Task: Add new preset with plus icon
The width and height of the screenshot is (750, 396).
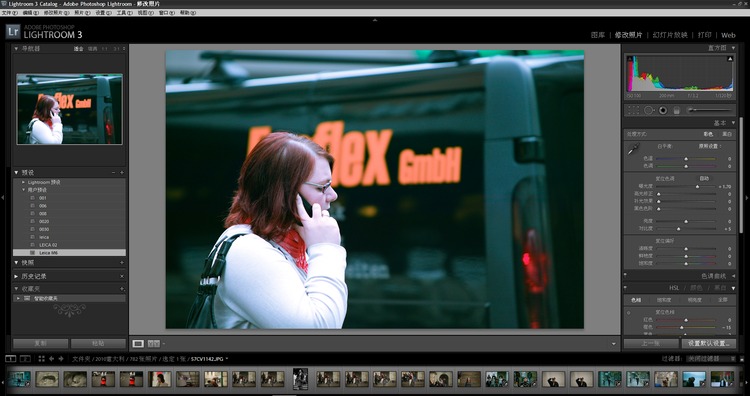Action: [122, 173]
